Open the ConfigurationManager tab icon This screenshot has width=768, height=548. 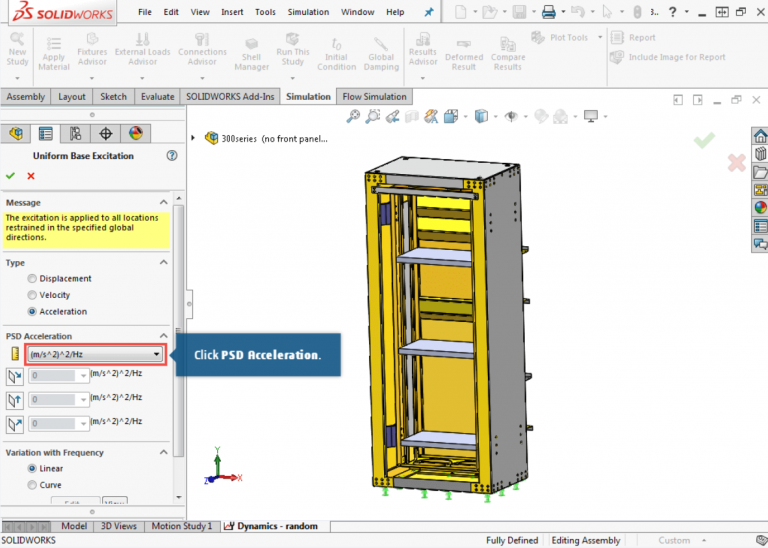coord(75,134)
